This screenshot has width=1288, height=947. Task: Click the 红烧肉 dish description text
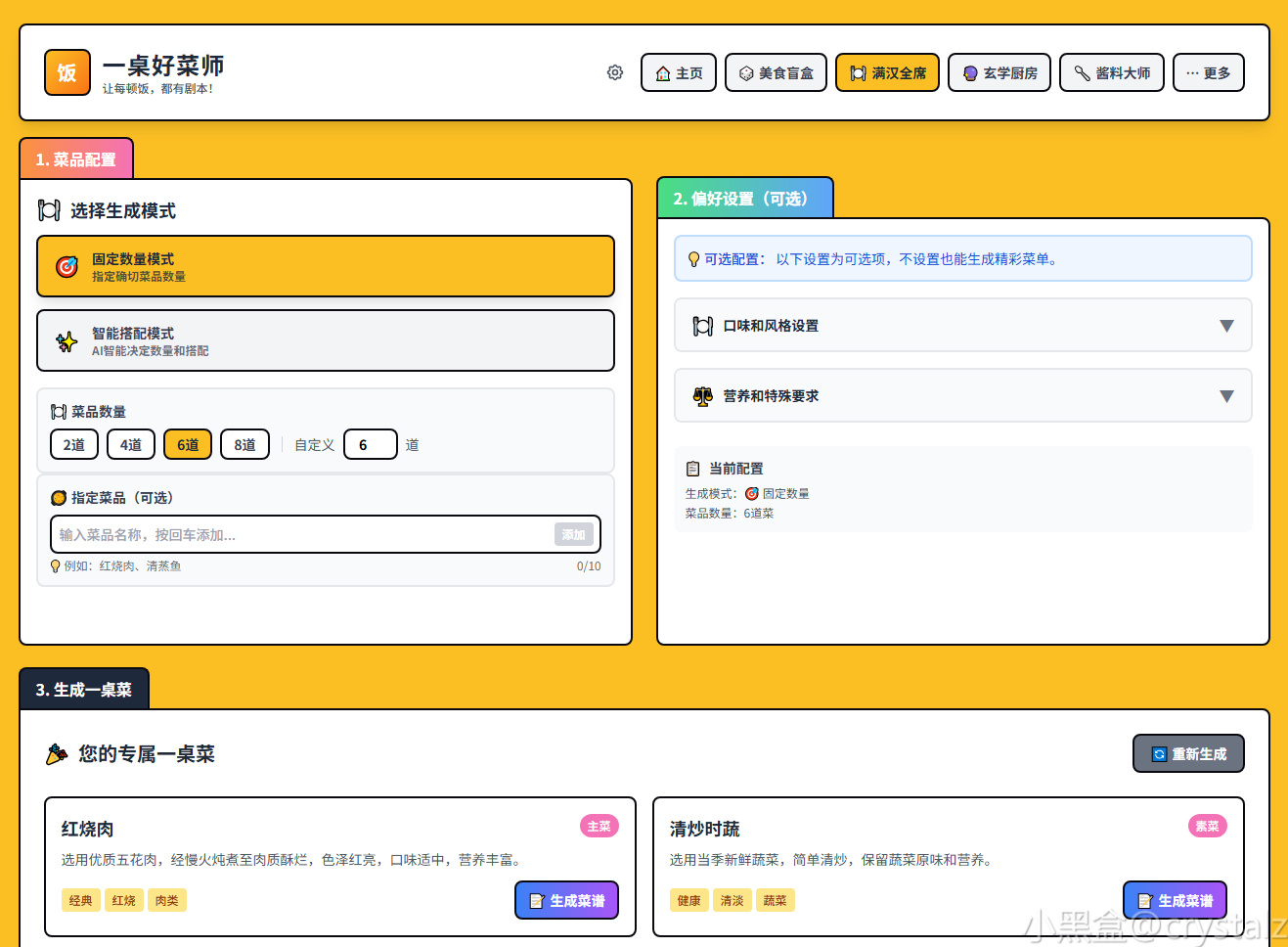click(294, 860)
